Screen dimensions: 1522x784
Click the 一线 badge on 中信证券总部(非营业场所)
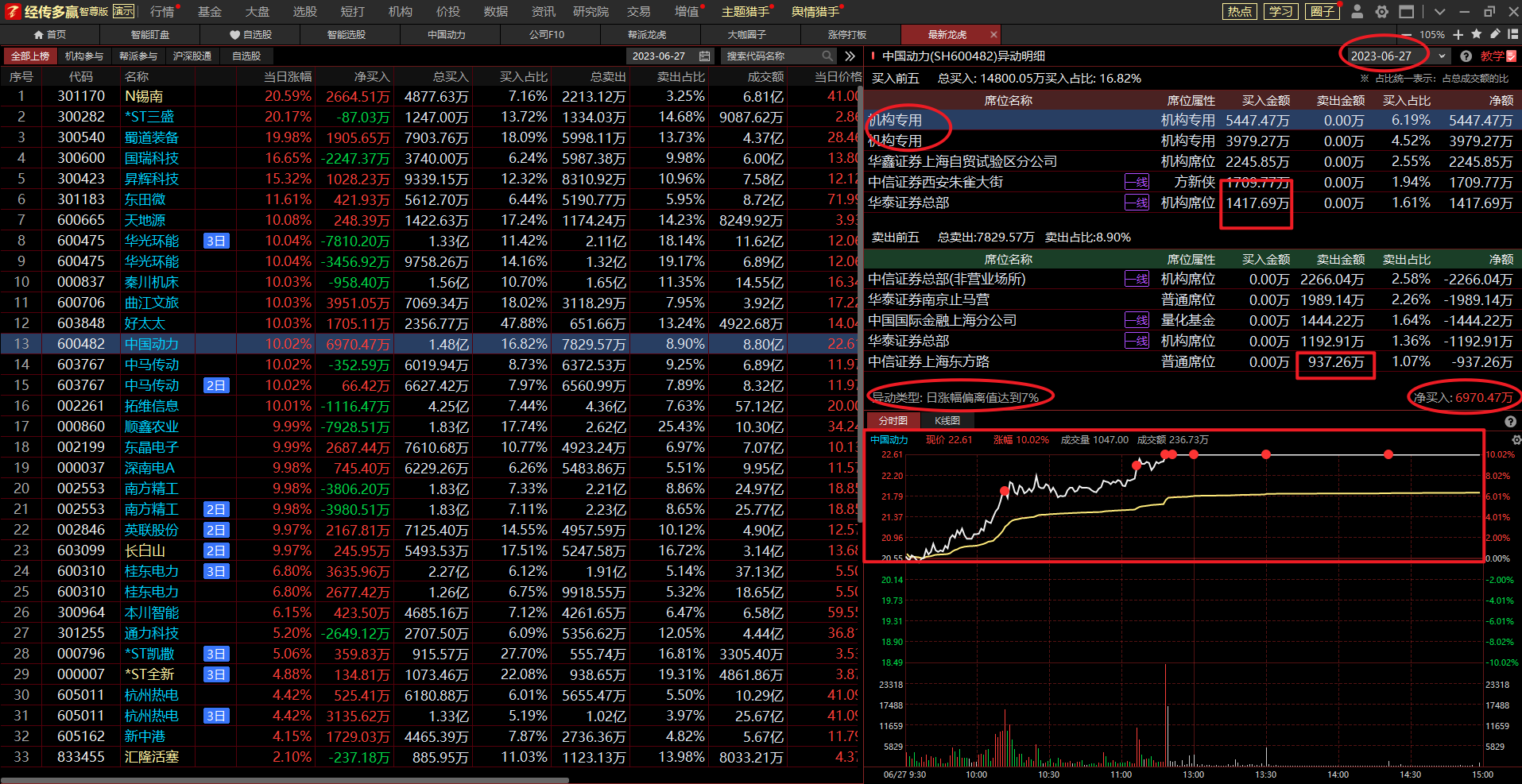(x=1137, y=279)
